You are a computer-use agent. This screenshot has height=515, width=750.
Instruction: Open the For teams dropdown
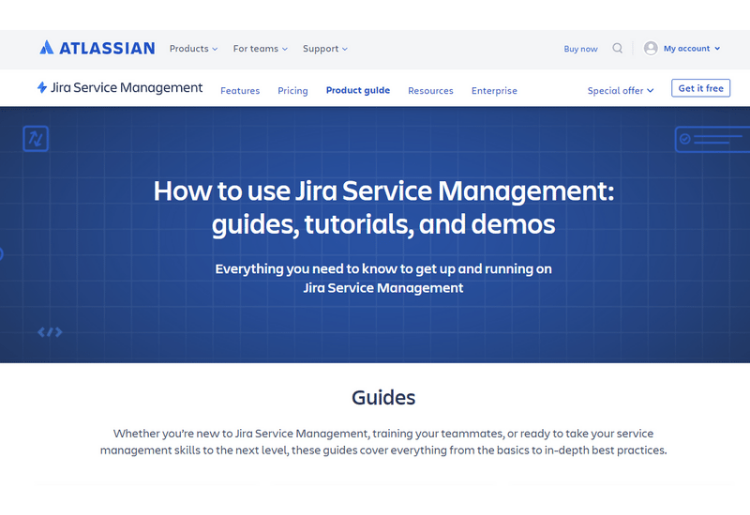click(x=260, y=49)
